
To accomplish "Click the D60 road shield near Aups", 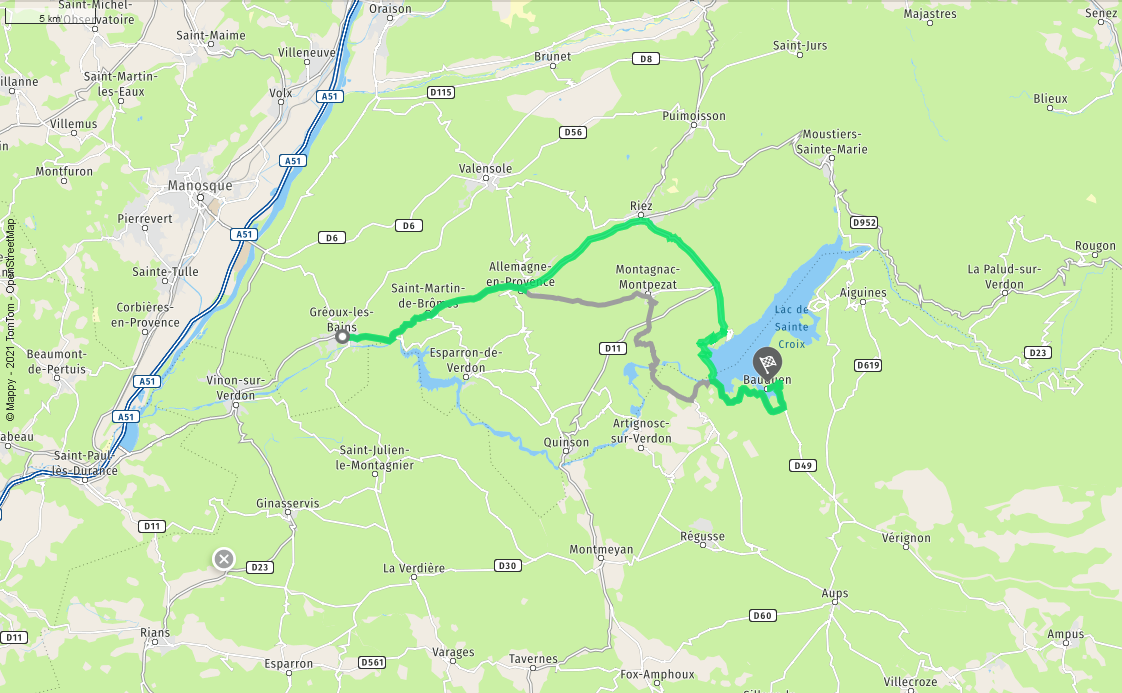I will (x=763, y=615).
